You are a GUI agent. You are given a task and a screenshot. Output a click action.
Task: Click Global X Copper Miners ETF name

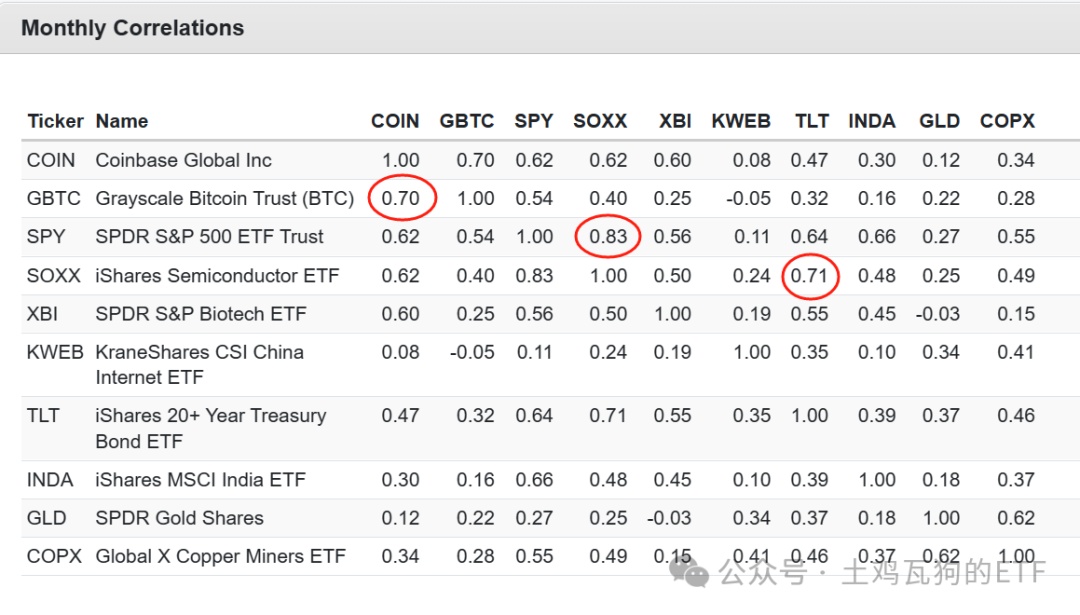point(220,557)
